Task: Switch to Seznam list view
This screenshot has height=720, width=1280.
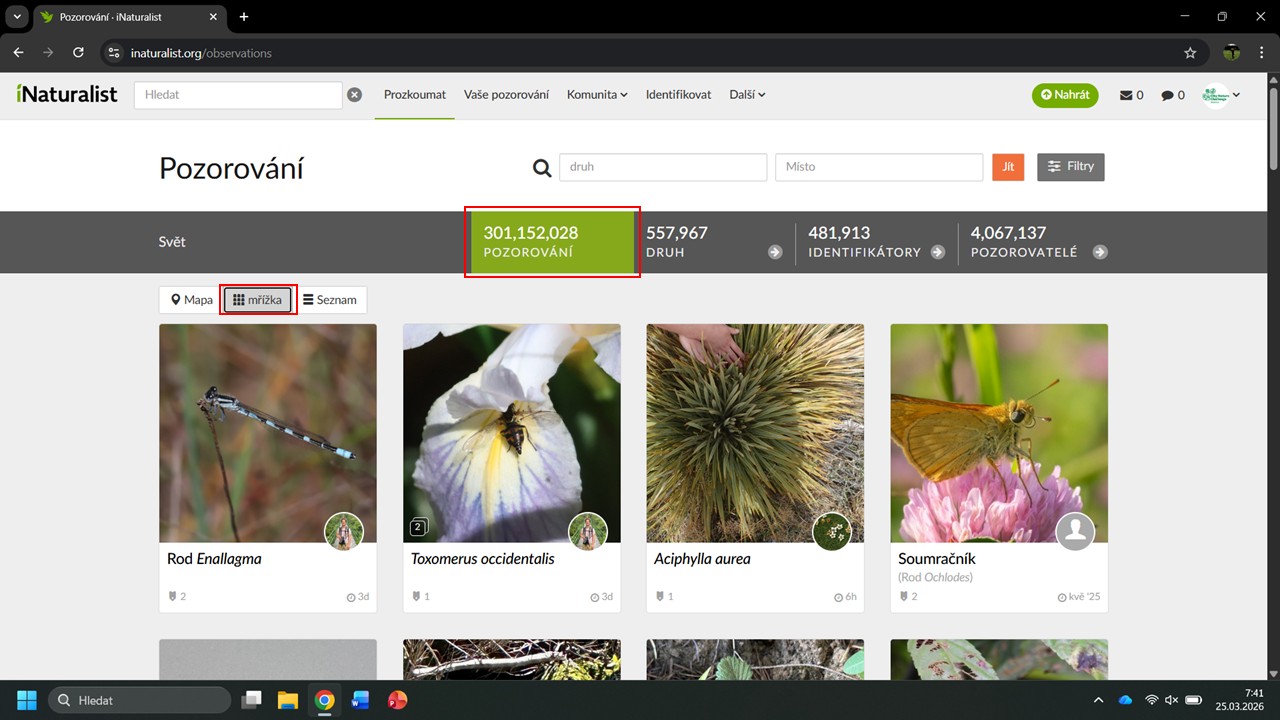Action: click(330, 300)
